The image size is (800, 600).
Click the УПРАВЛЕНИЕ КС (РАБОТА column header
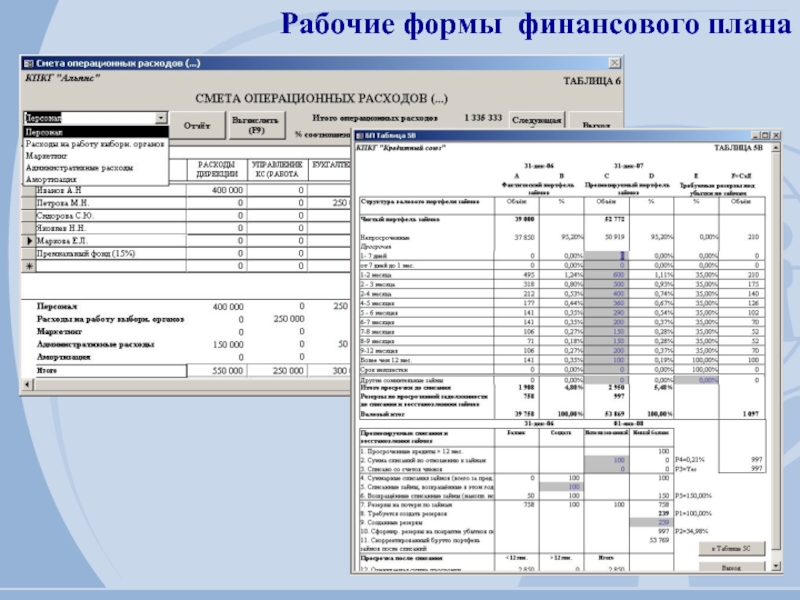[x=277, y=169]
